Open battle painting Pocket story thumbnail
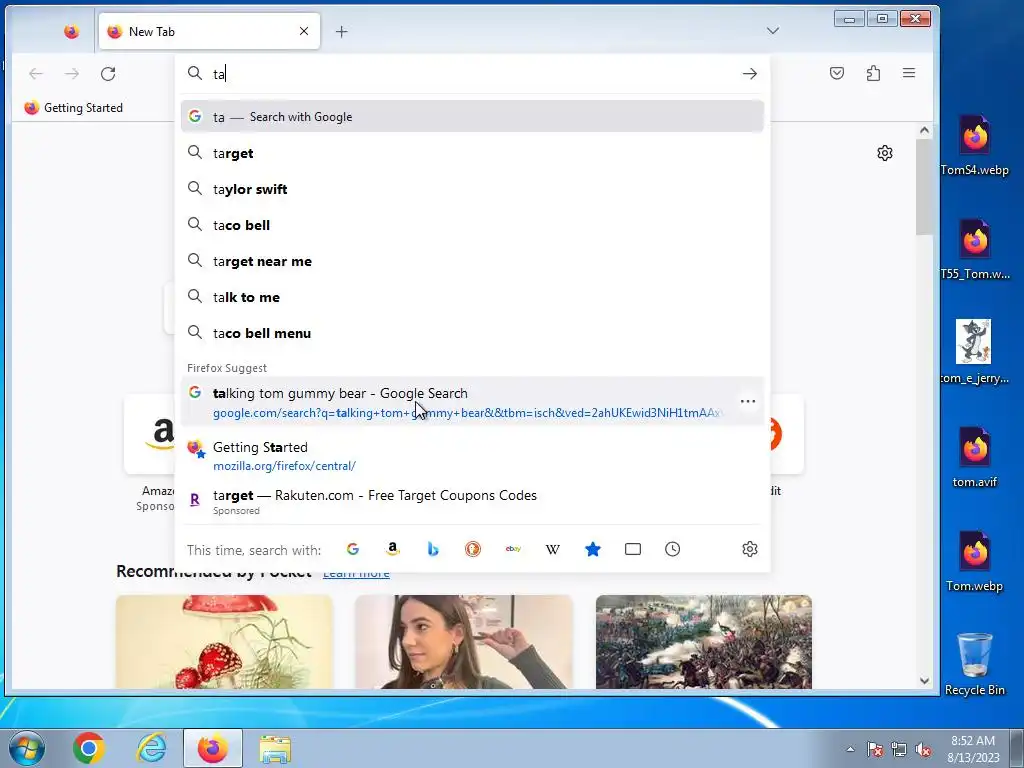1024x768 pixels. click(703, 642)
